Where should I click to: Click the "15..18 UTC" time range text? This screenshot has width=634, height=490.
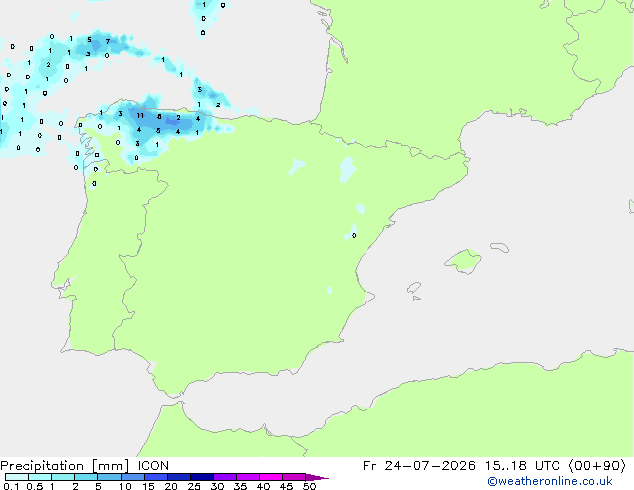[523, 466]
